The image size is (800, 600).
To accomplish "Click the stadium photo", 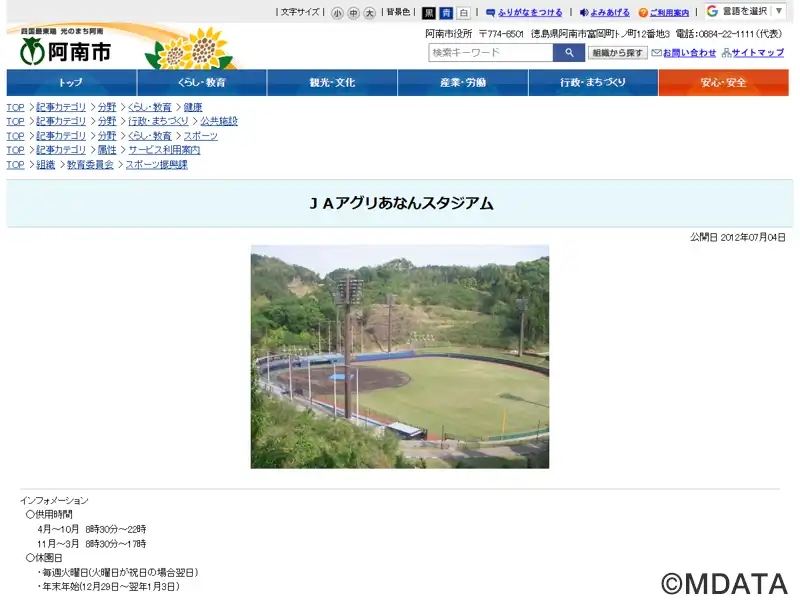I will (400, 357).
